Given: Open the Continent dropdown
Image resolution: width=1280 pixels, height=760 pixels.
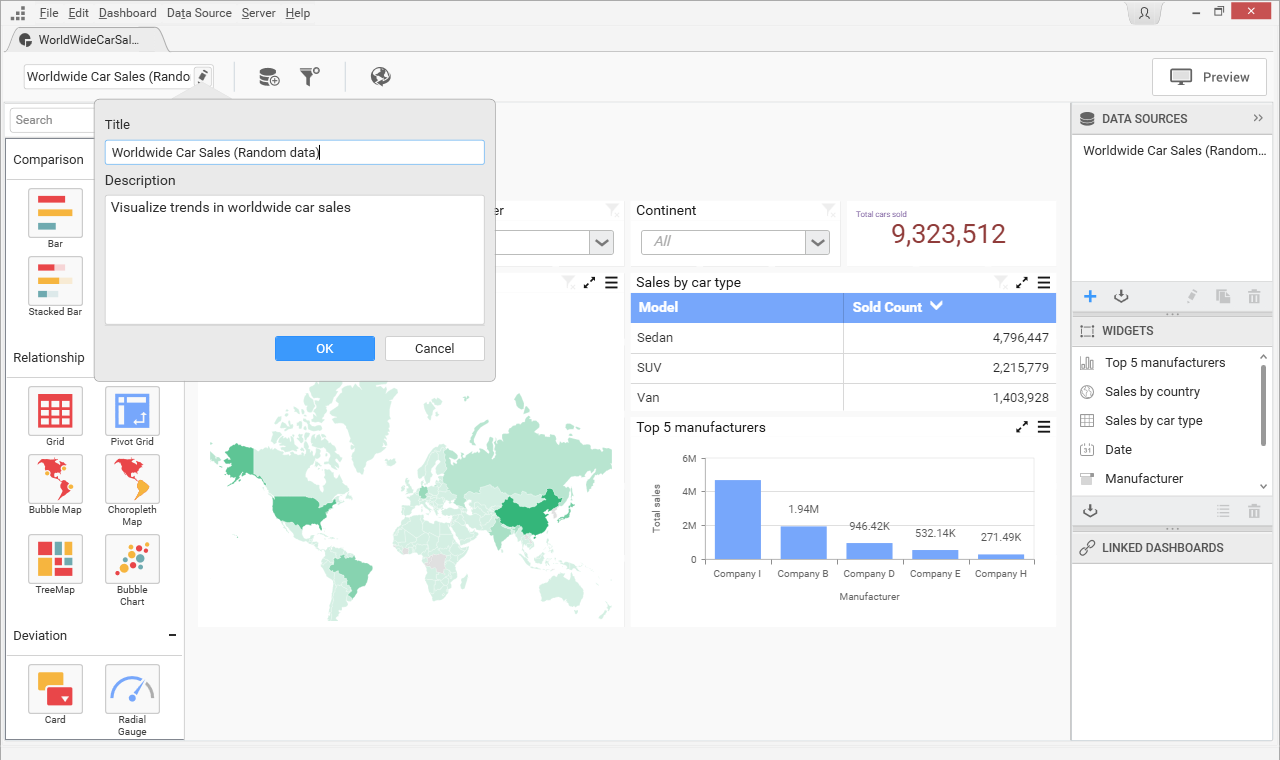Looking at the screenshot, I should [818, 242].
